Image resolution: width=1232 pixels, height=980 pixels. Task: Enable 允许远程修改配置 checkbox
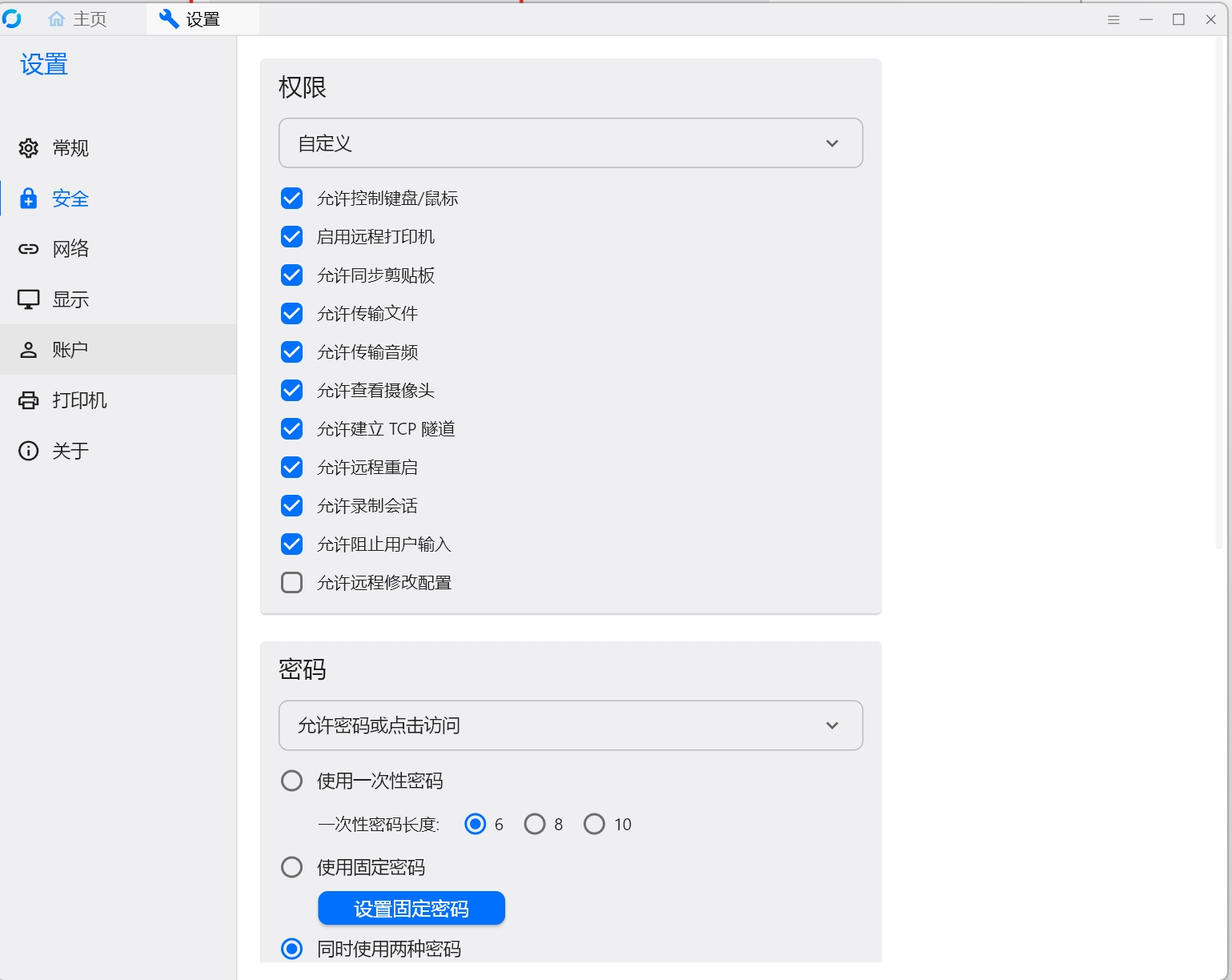292,583
